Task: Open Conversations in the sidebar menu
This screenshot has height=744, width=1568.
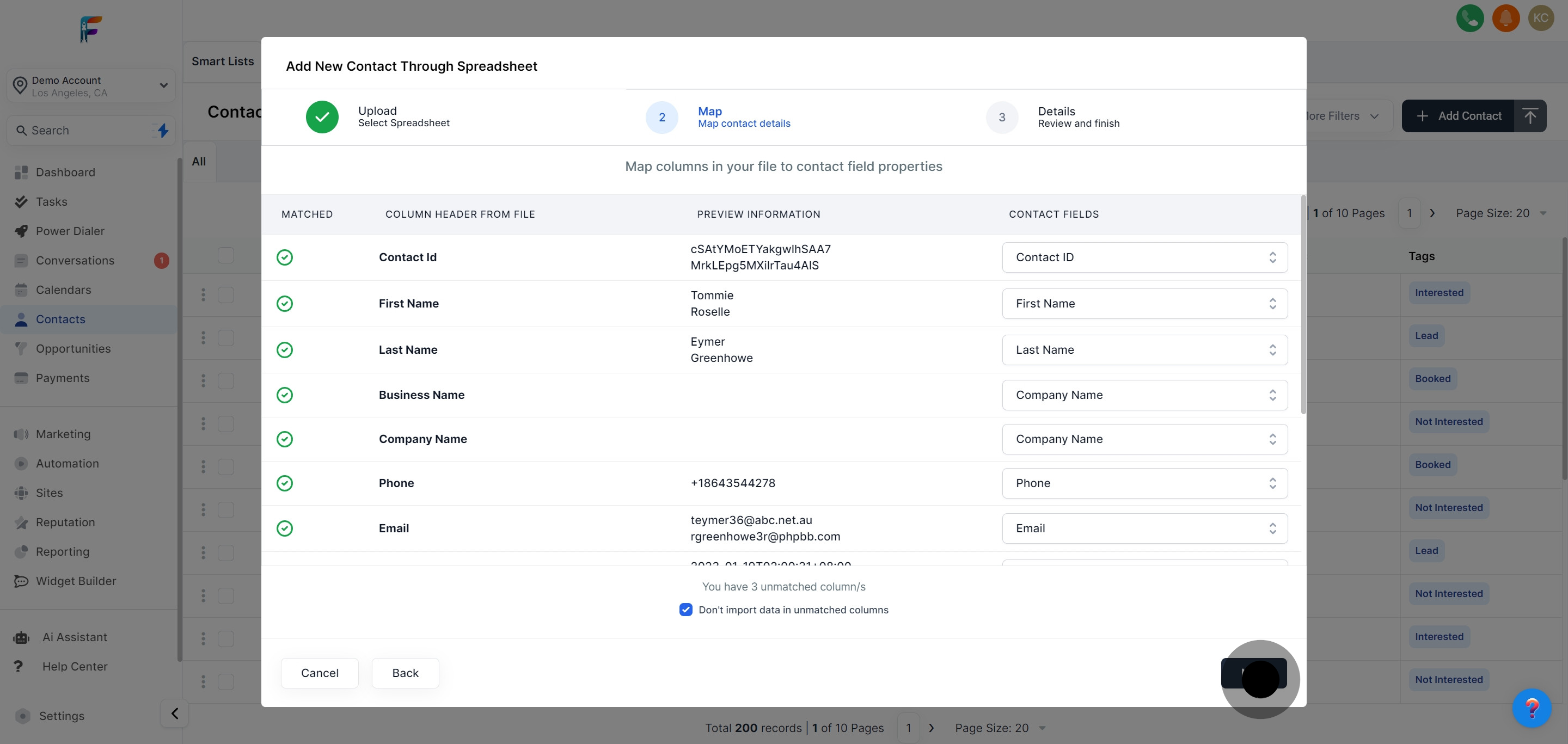Action: 75,260
